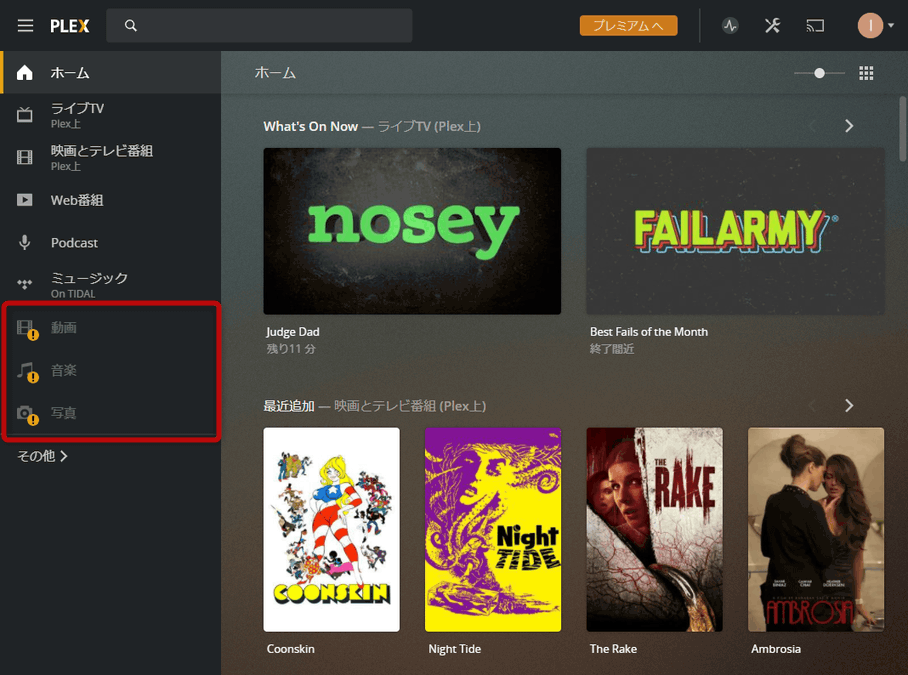Open ミュージック On TIDAL in sidebar

point(111,285)
